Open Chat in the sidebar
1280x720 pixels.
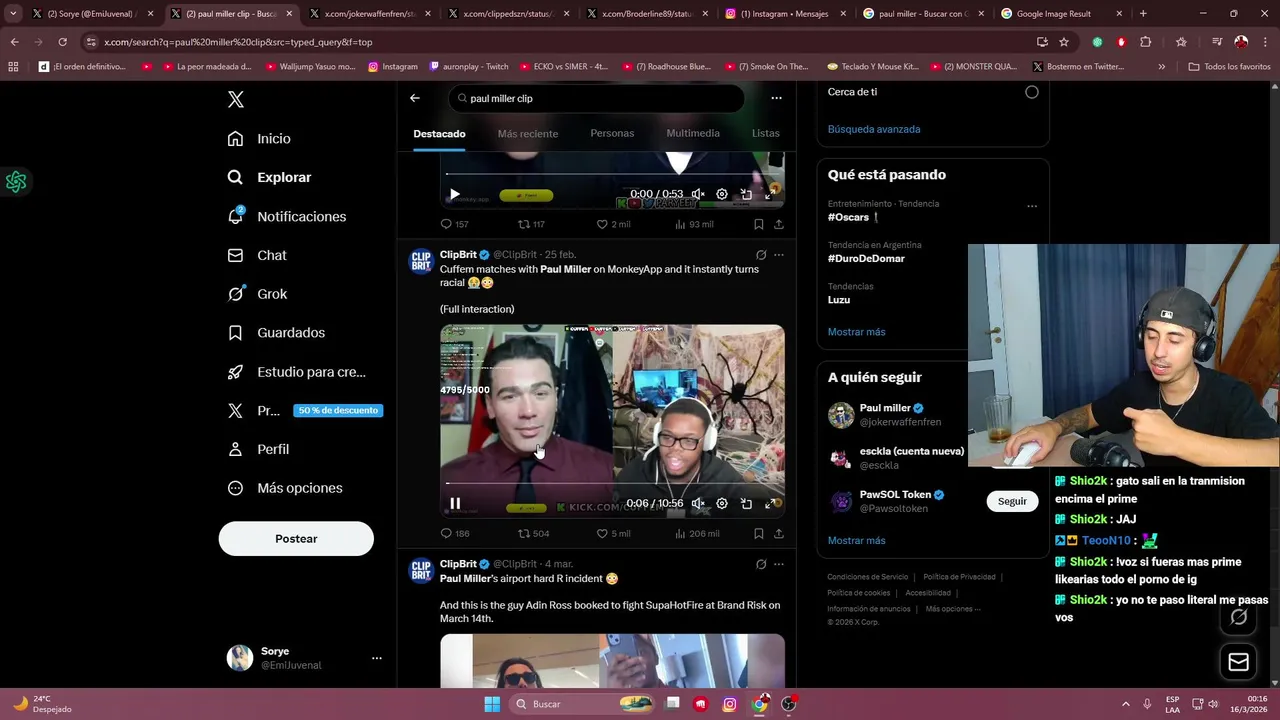tap(256, 255)
